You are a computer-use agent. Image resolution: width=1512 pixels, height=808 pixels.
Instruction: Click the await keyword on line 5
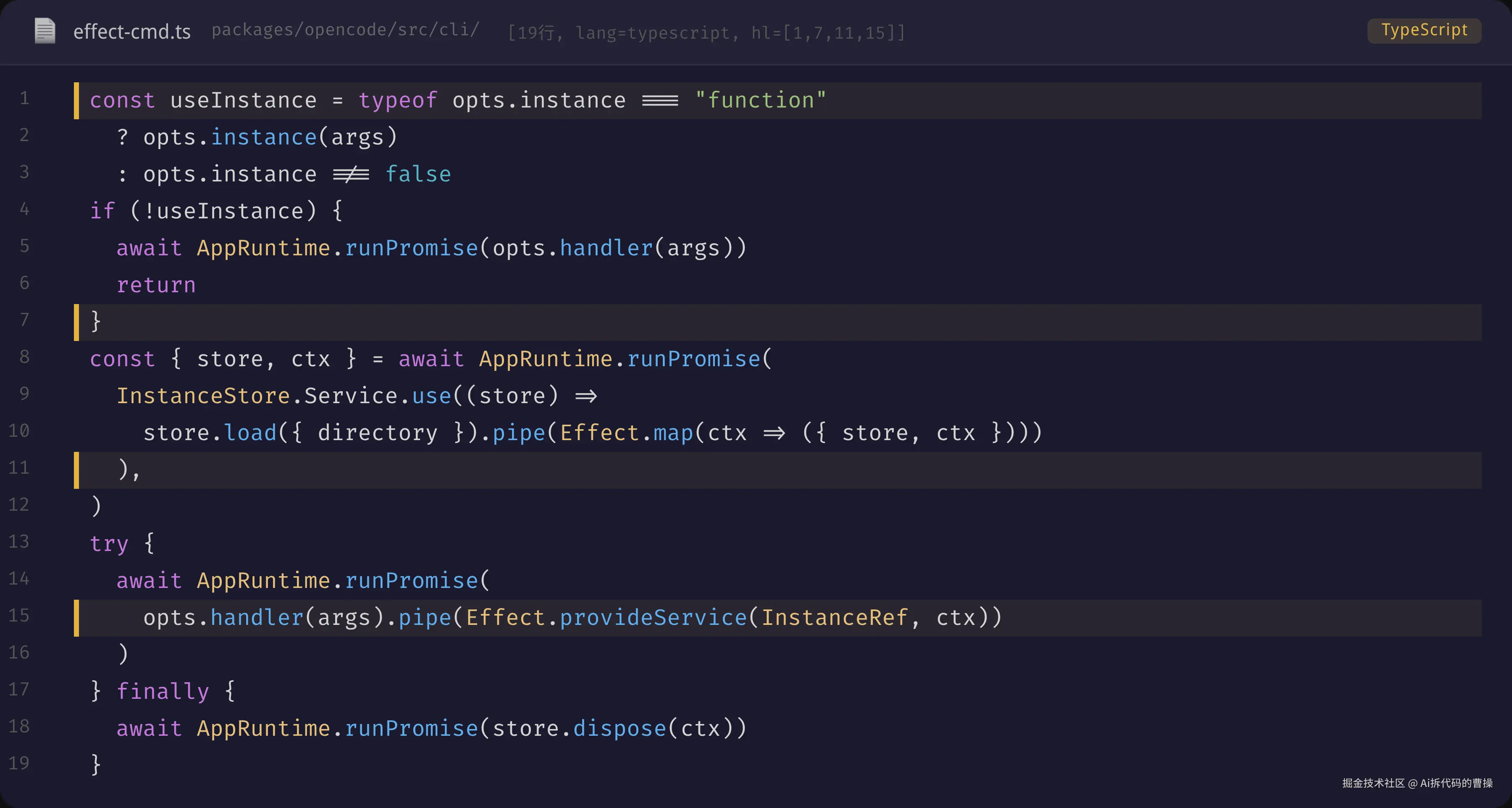point(149,248)
